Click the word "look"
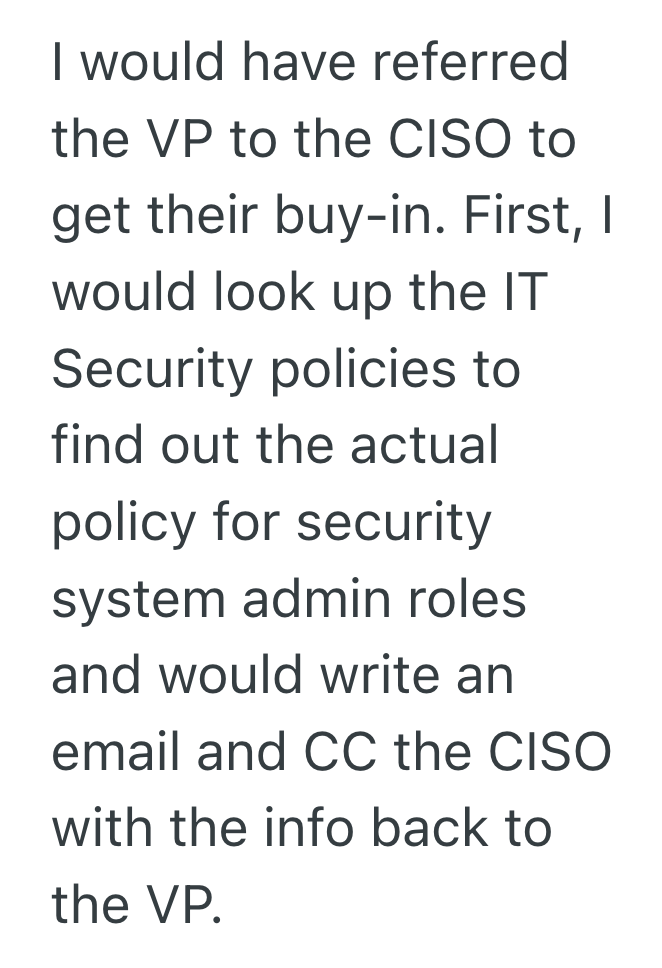This screenshot has height=968, width=662. 254,293
